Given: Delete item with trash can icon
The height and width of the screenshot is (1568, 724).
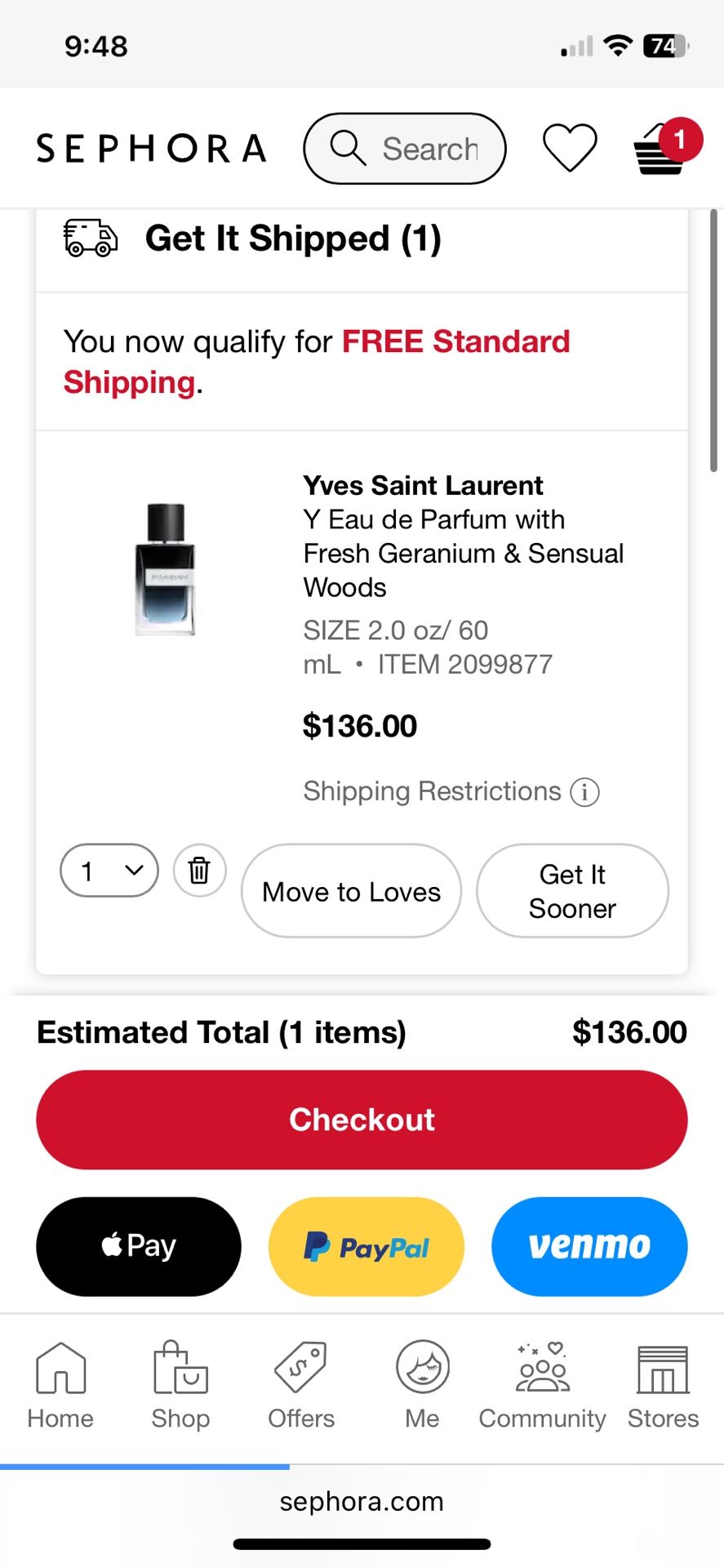Looking at the screenshot, I should 199,871.
